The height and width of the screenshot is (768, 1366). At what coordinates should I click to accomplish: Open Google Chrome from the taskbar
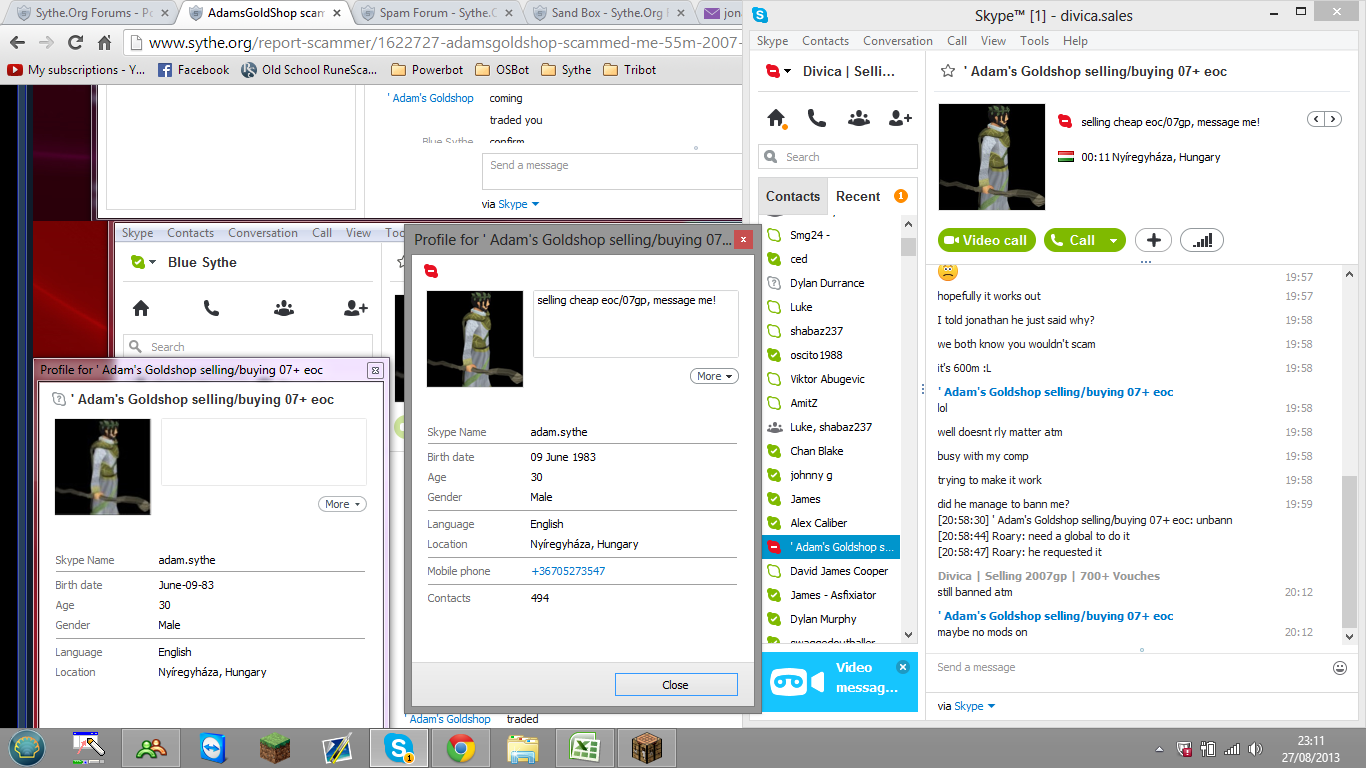[x=461, y=748]
